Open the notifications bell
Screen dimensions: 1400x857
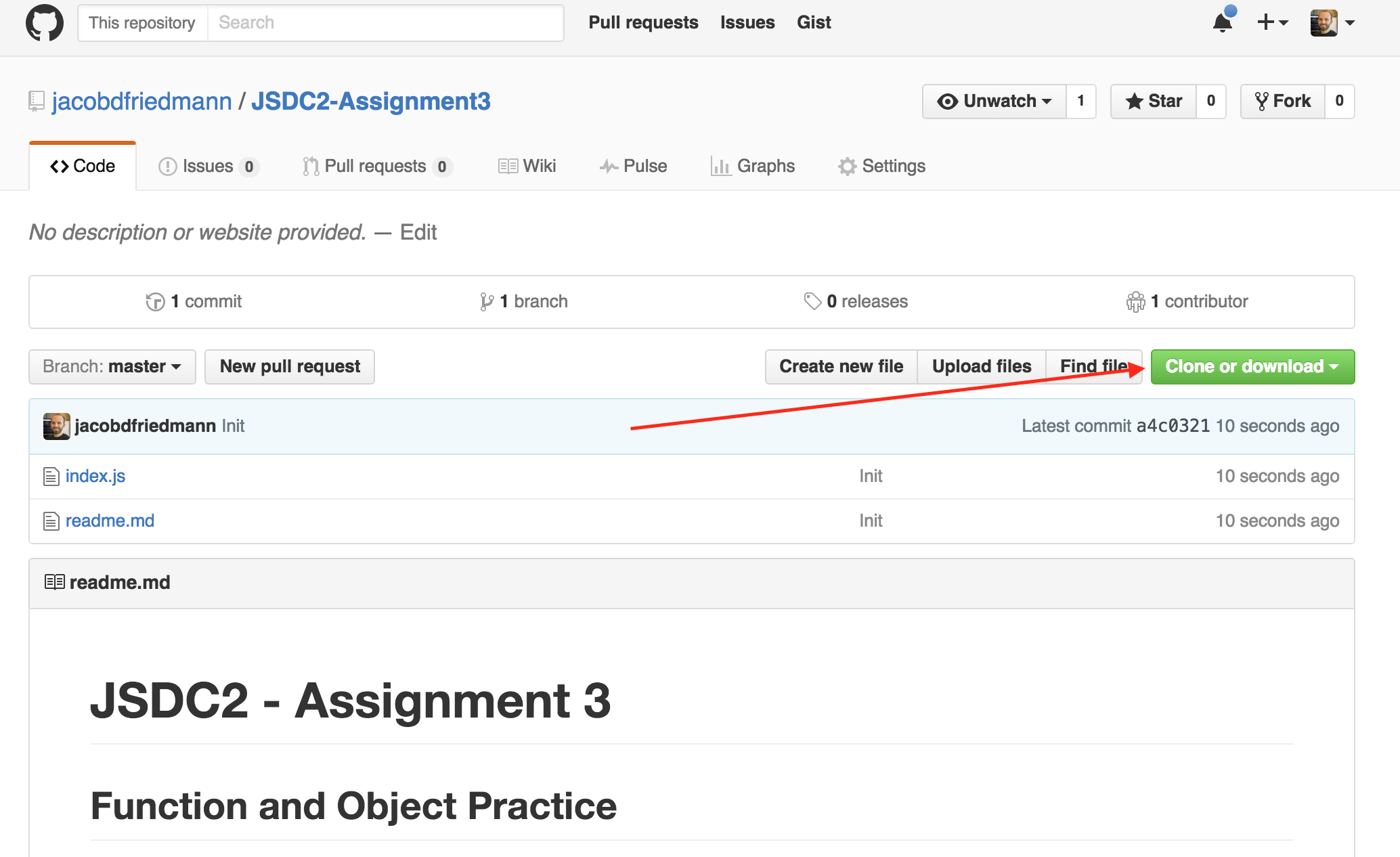click(1223, 23)
